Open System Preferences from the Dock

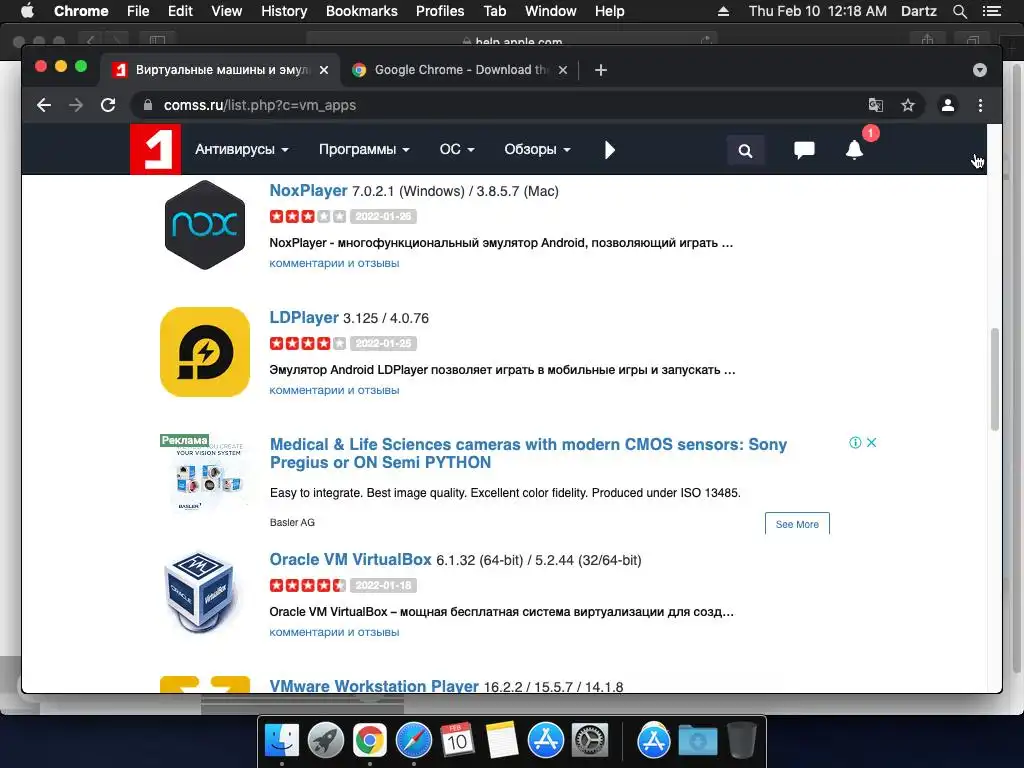(x=590, y=741)
